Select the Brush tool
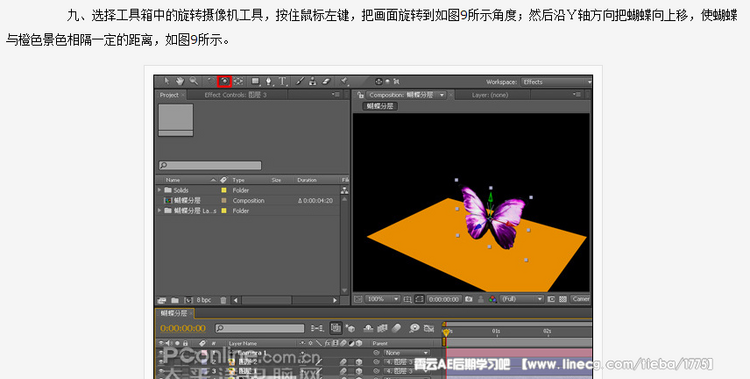The image size is (750, 379). [299, 82]
